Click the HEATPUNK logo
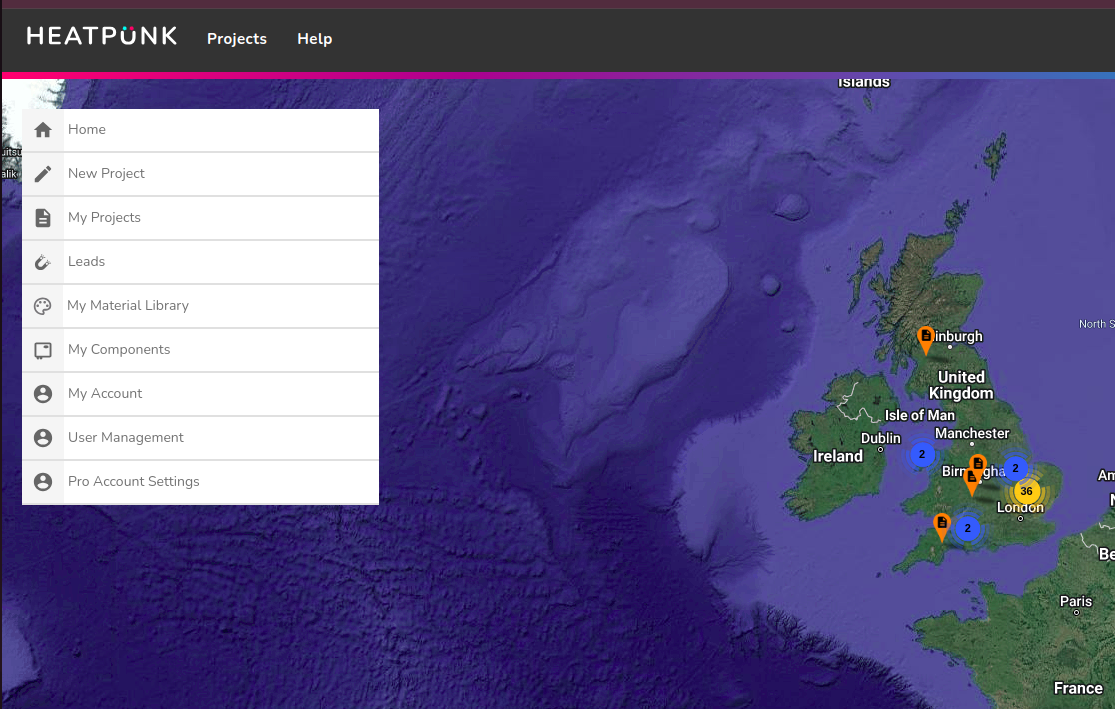The image size is (1115, 709). [x=102, y=36]
